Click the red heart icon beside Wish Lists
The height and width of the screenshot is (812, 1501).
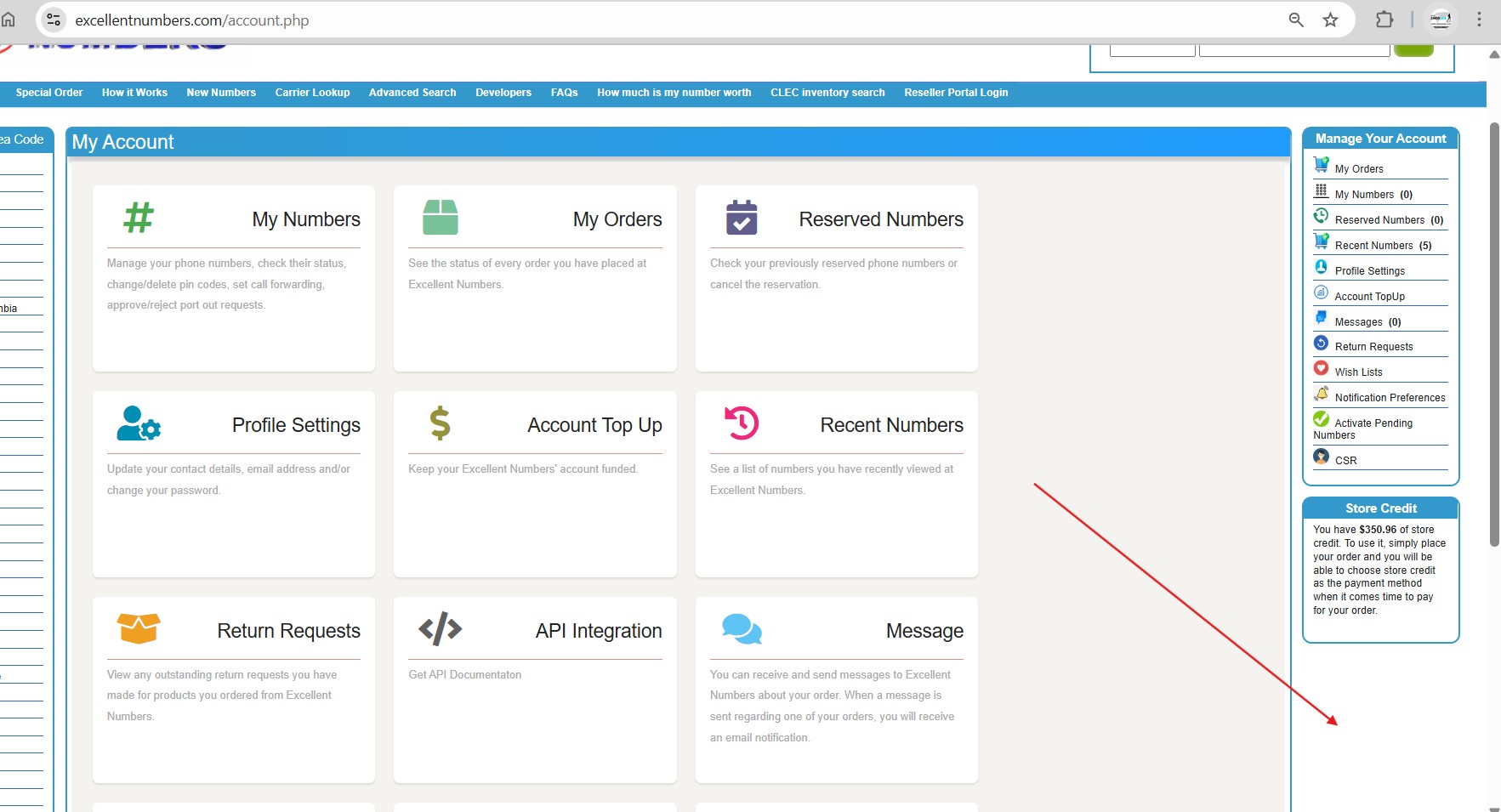point(1321,368)
